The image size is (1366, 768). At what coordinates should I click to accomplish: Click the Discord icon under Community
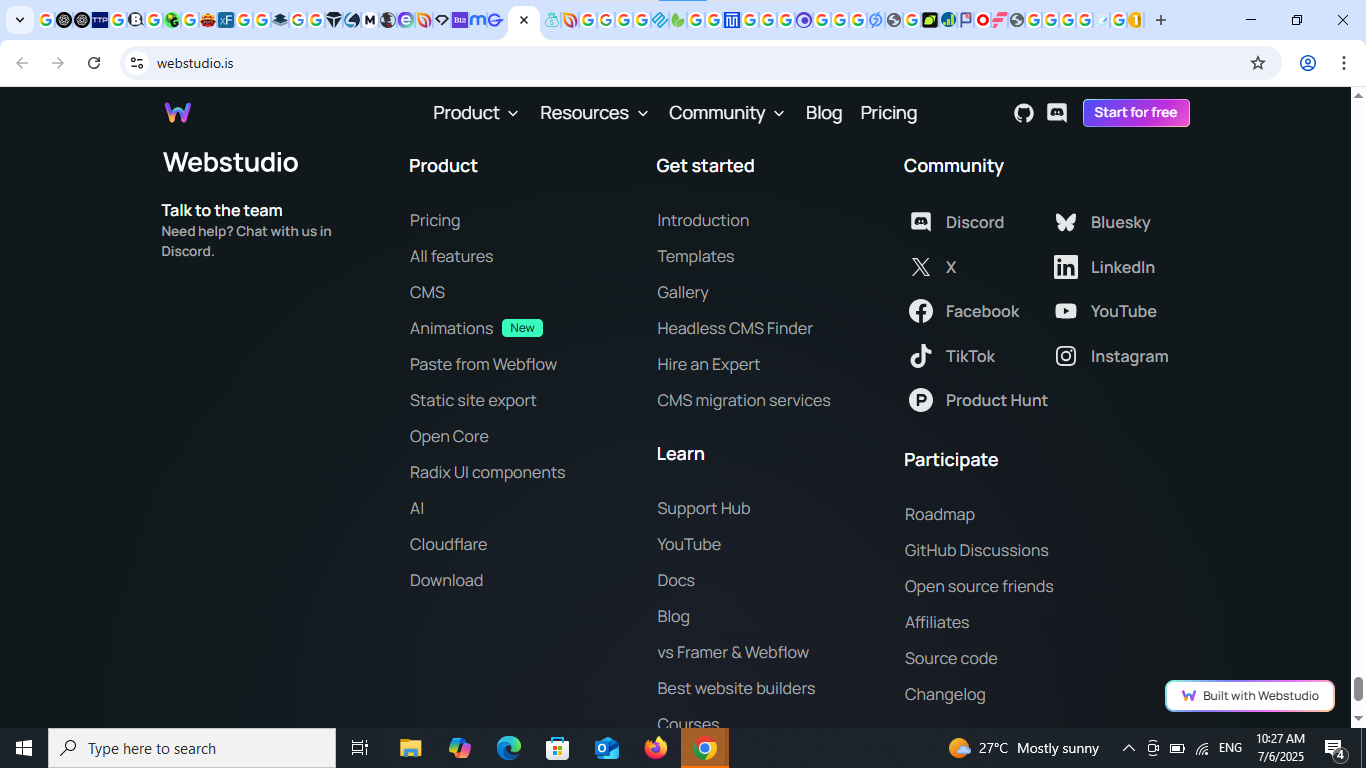click(921, 222)
